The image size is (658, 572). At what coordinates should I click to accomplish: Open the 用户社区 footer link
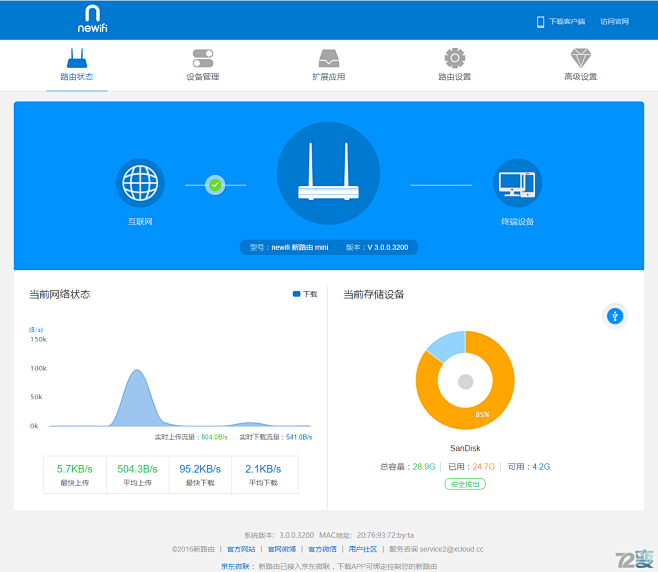(x=363, y=549)
